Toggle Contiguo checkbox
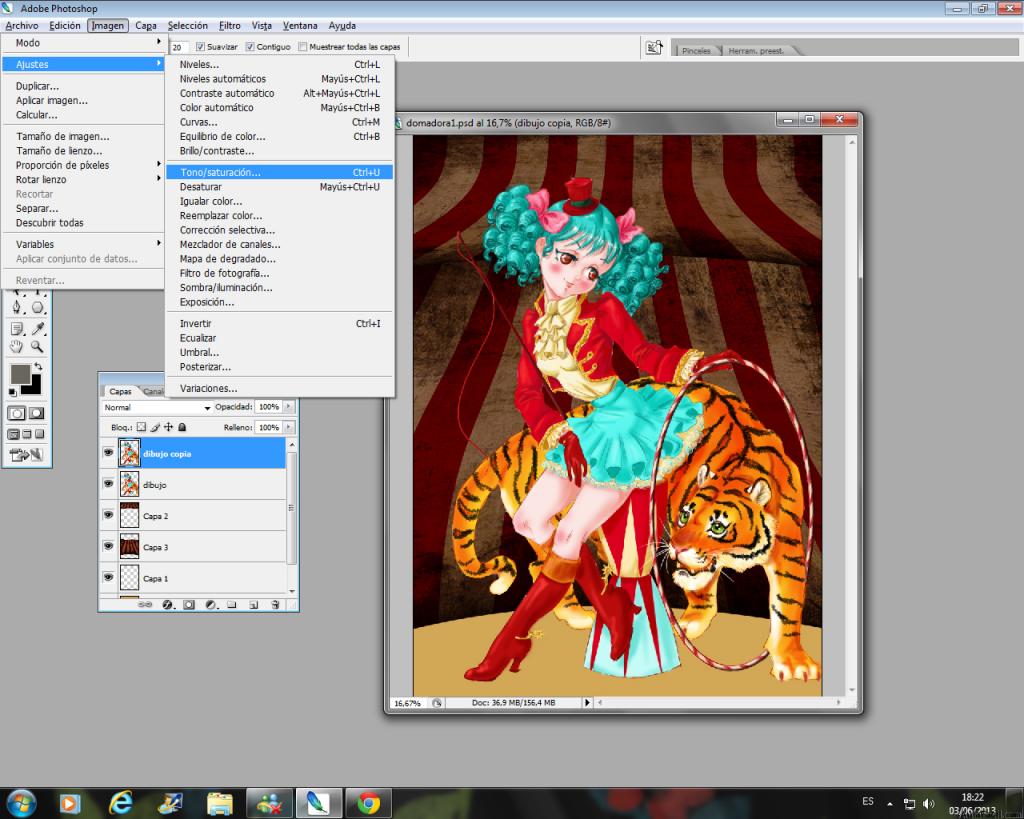Screen dimensions: 1024x819 (x=250, y=47)
